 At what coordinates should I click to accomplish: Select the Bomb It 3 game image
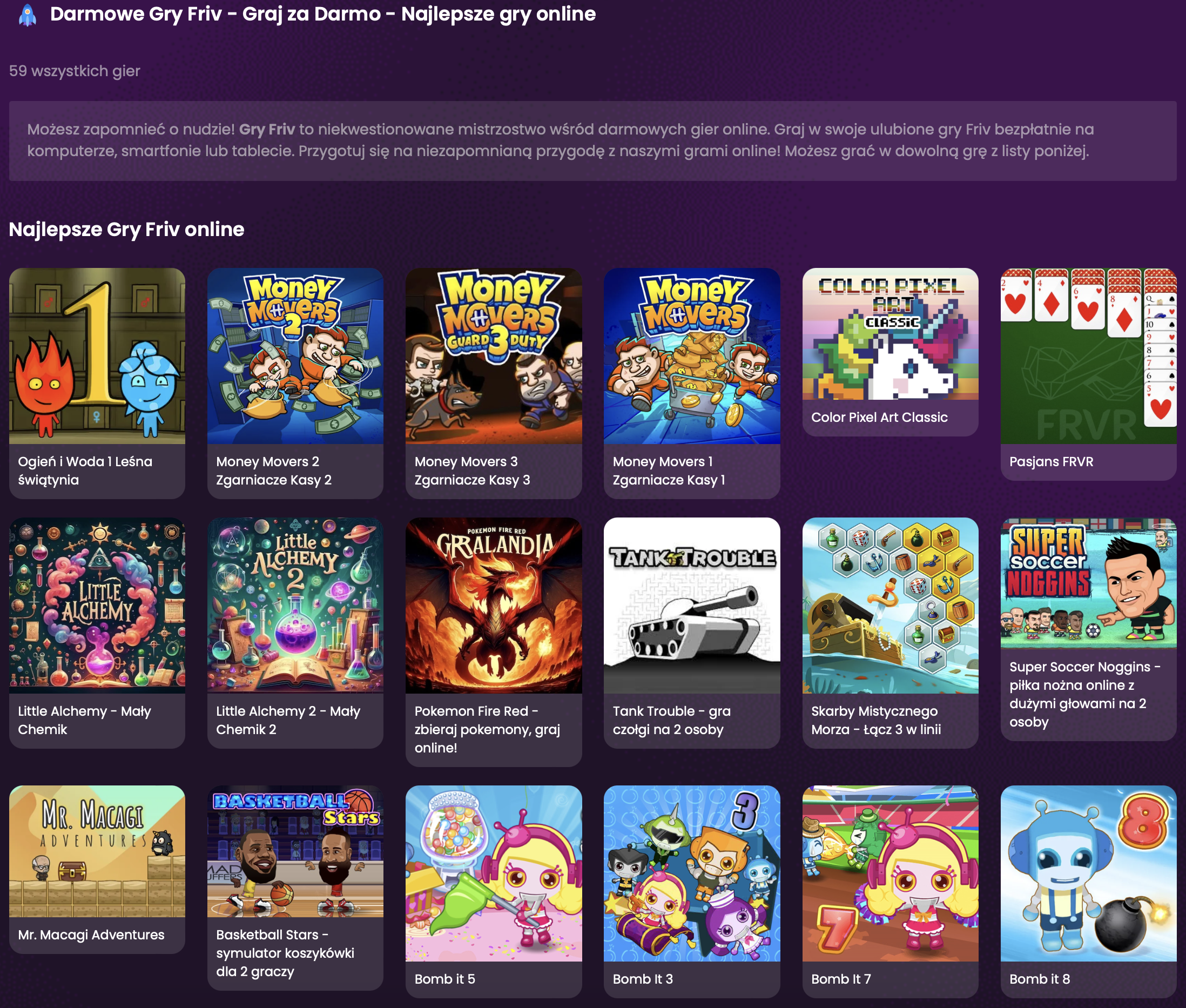point(691,872)
